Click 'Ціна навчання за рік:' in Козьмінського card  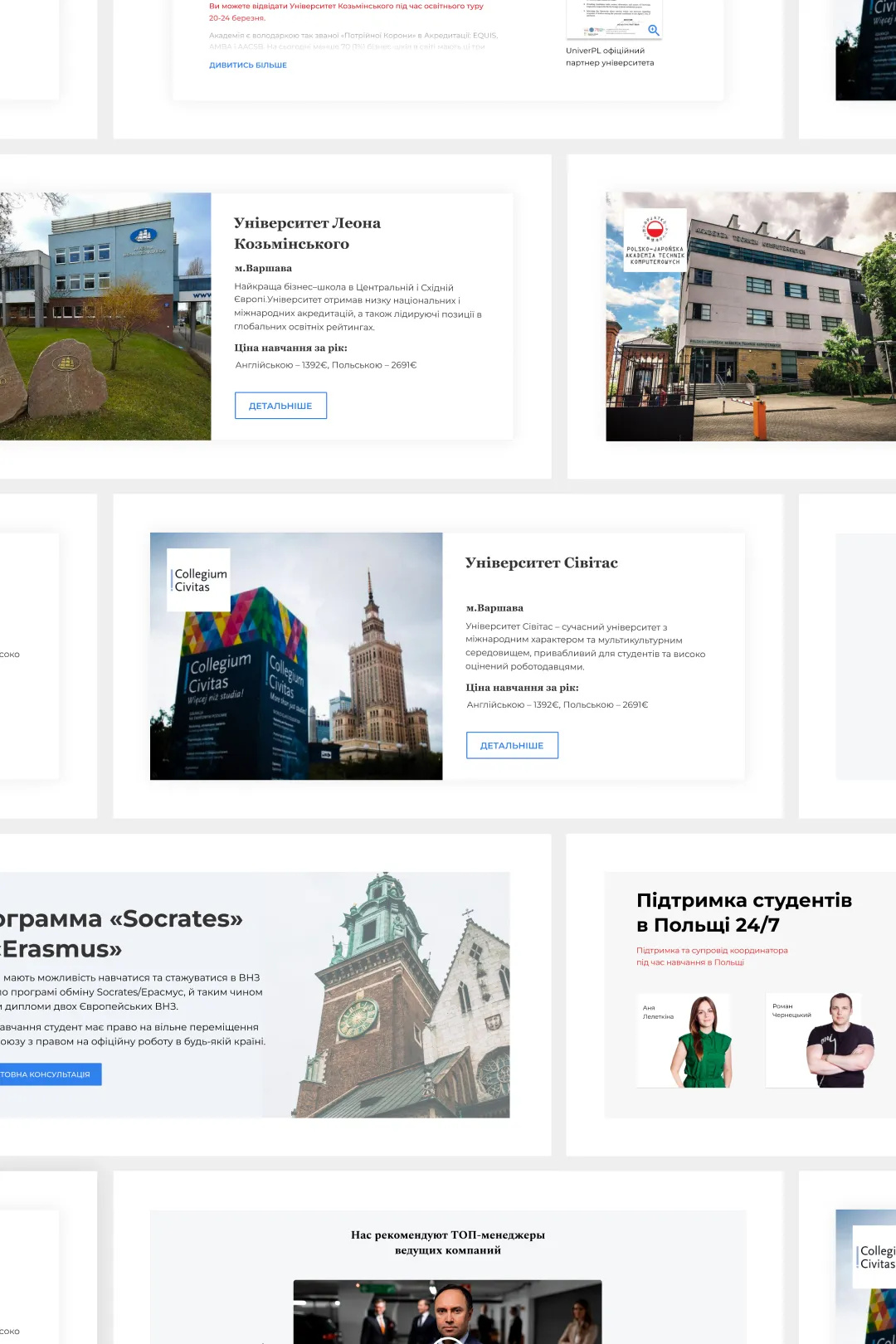click(290, 348)
